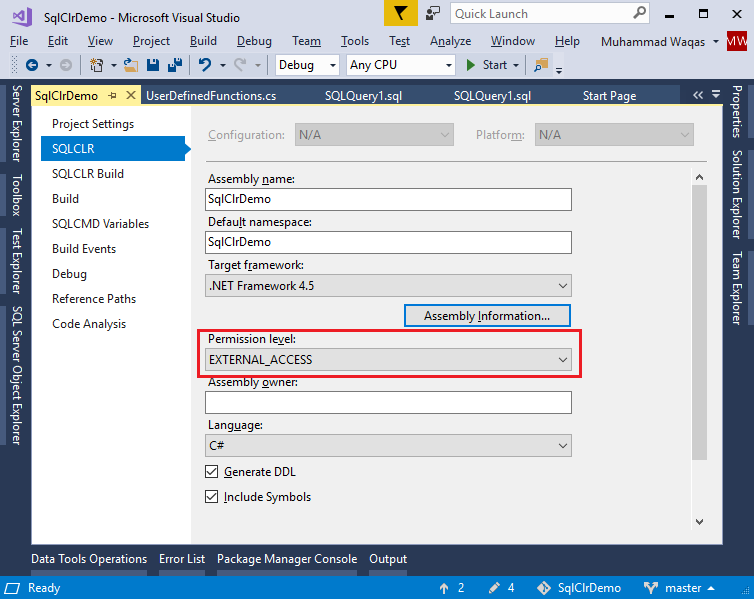Image resolution: width=754 pixels, height=599 pixels.
Task: Open the Error List panel tab
Action: [182, 559]
